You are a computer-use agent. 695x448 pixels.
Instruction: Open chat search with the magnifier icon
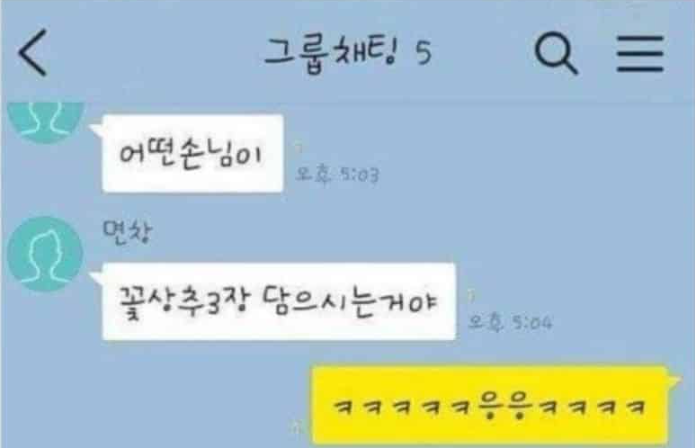(x=556, y=53)
